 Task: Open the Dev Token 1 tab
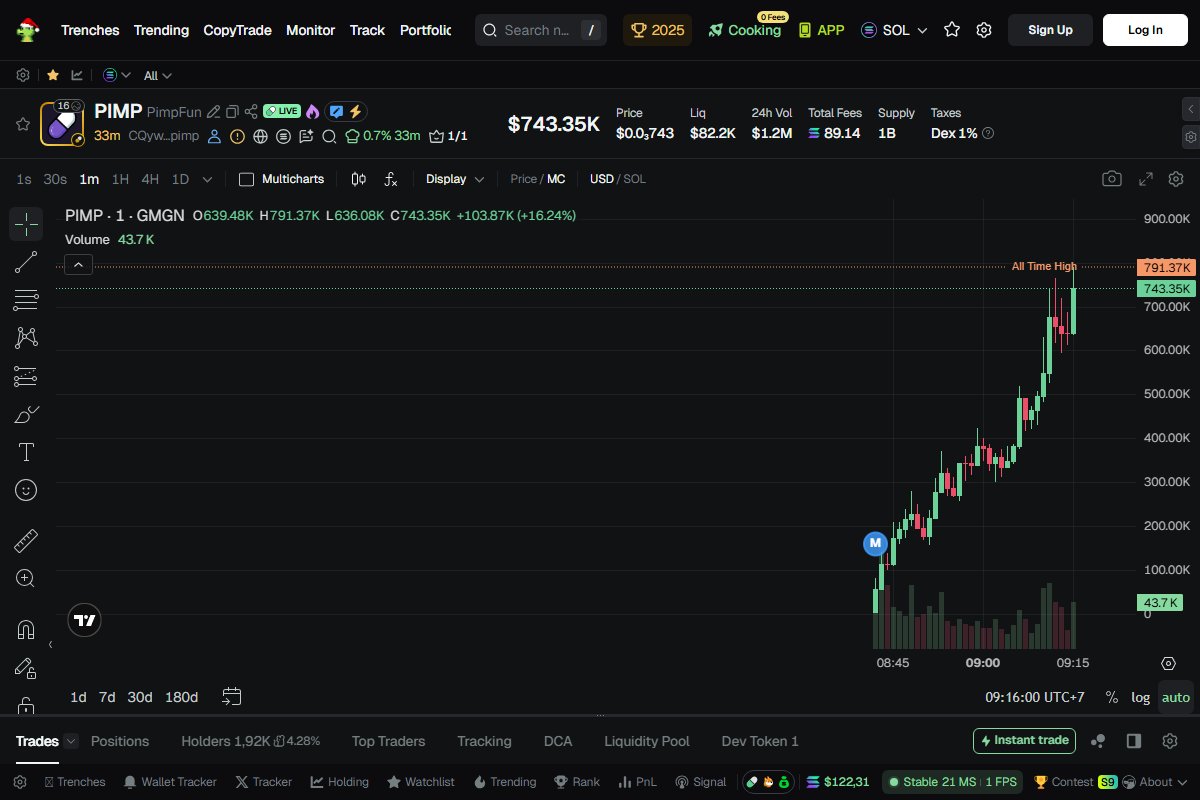point(760,741)
